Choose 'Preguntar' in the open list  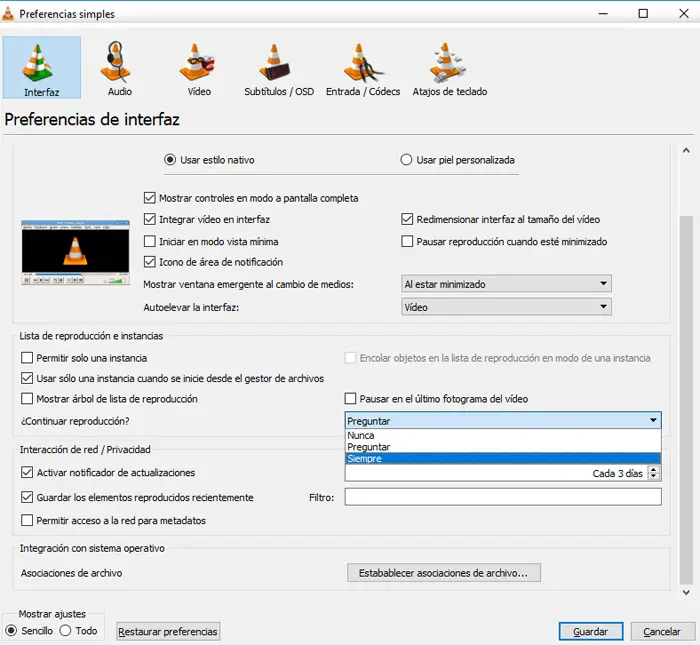click(x=503, y=447)
